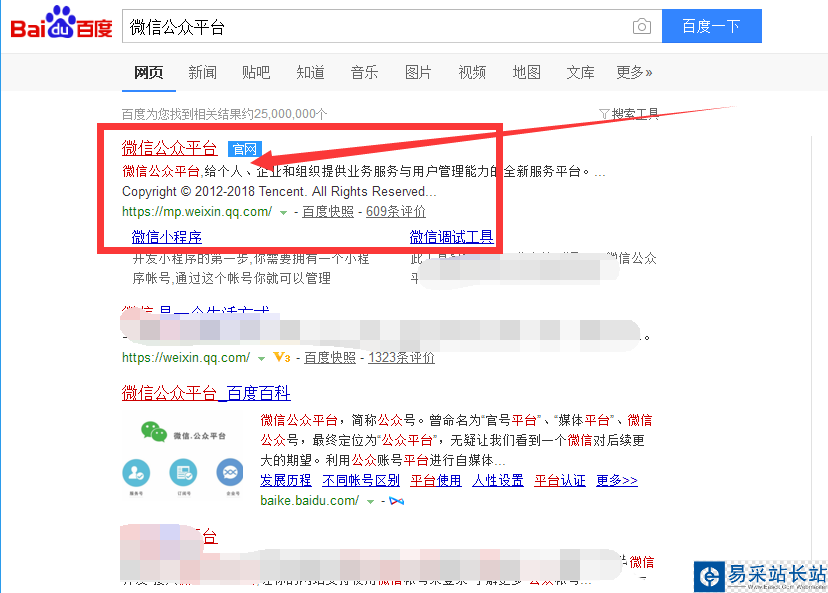The height and width of the screenshot is (593, 828).
Task: Click the 百度百科 WeChat thumbnail image
Action: pos(183,458)
